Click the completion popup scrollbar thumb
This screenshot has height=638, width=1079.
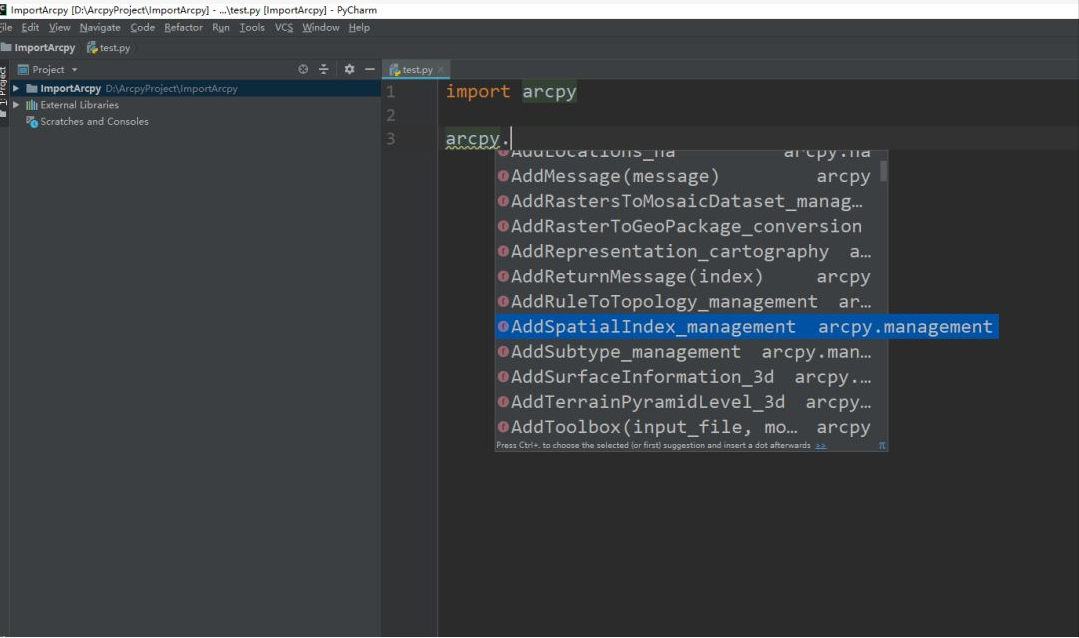[884, 171]
